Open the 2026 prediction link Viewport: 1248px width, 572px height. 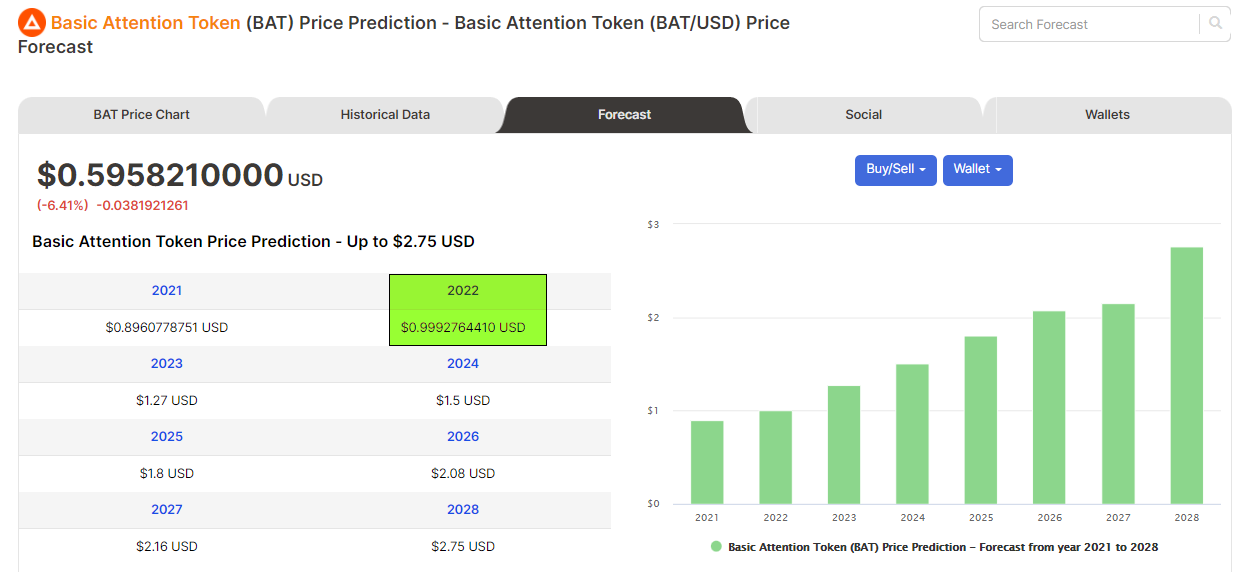463,437
